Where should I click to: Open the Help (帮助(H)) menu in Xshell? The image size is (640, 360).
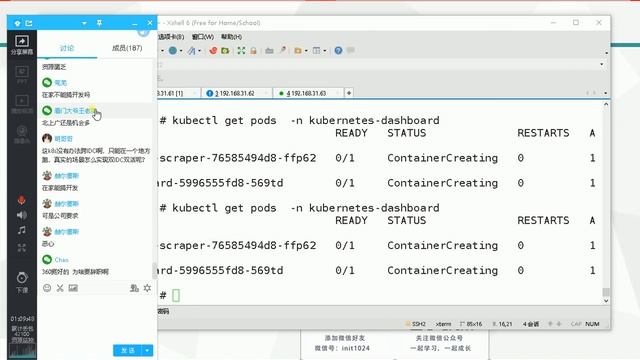pyautogui.click(x=231, y=37)
